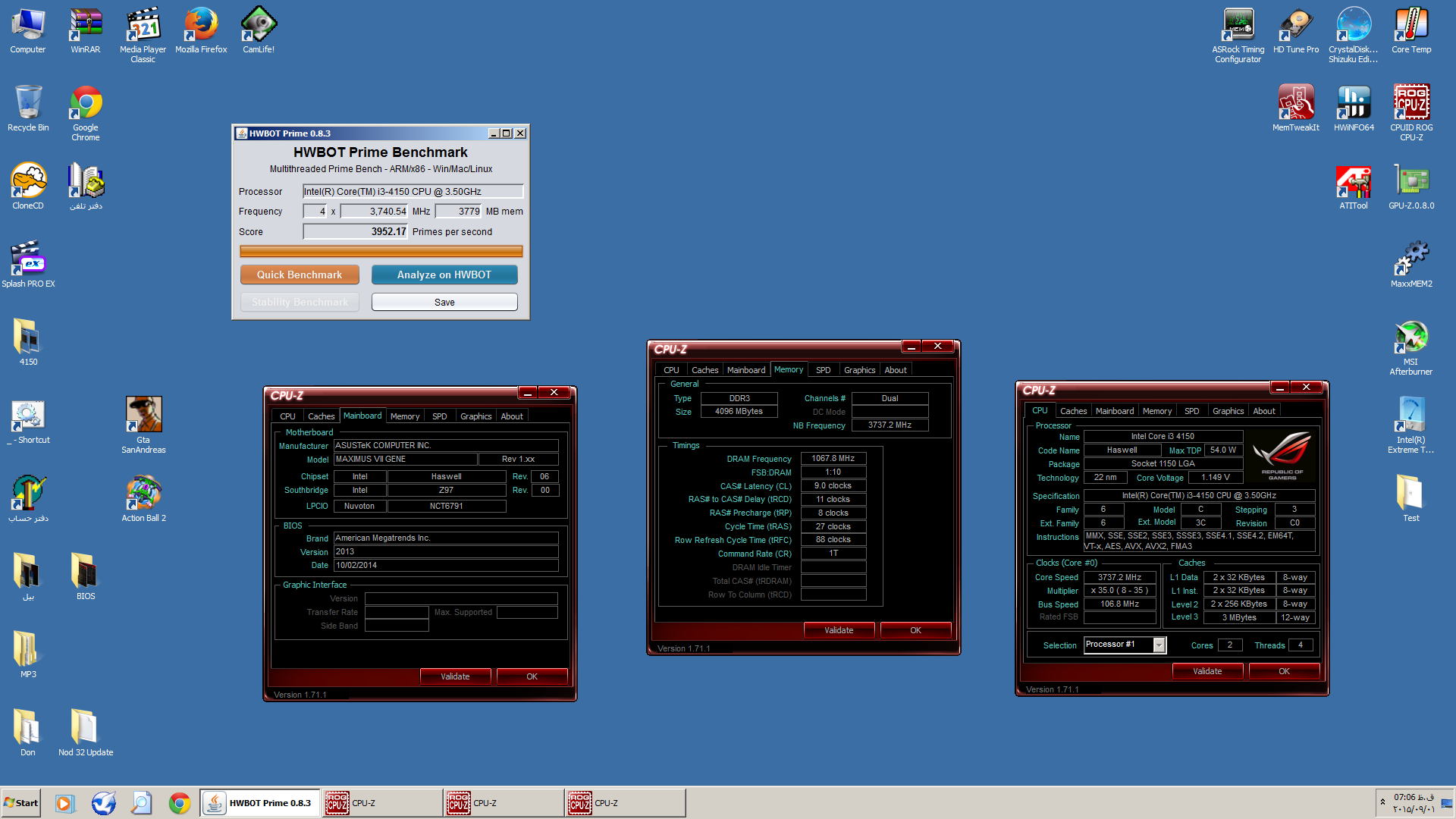The height and width of the screenshot is (819, 1456).
Task: Open the Recycle Bin
Action: pos(28,108)
